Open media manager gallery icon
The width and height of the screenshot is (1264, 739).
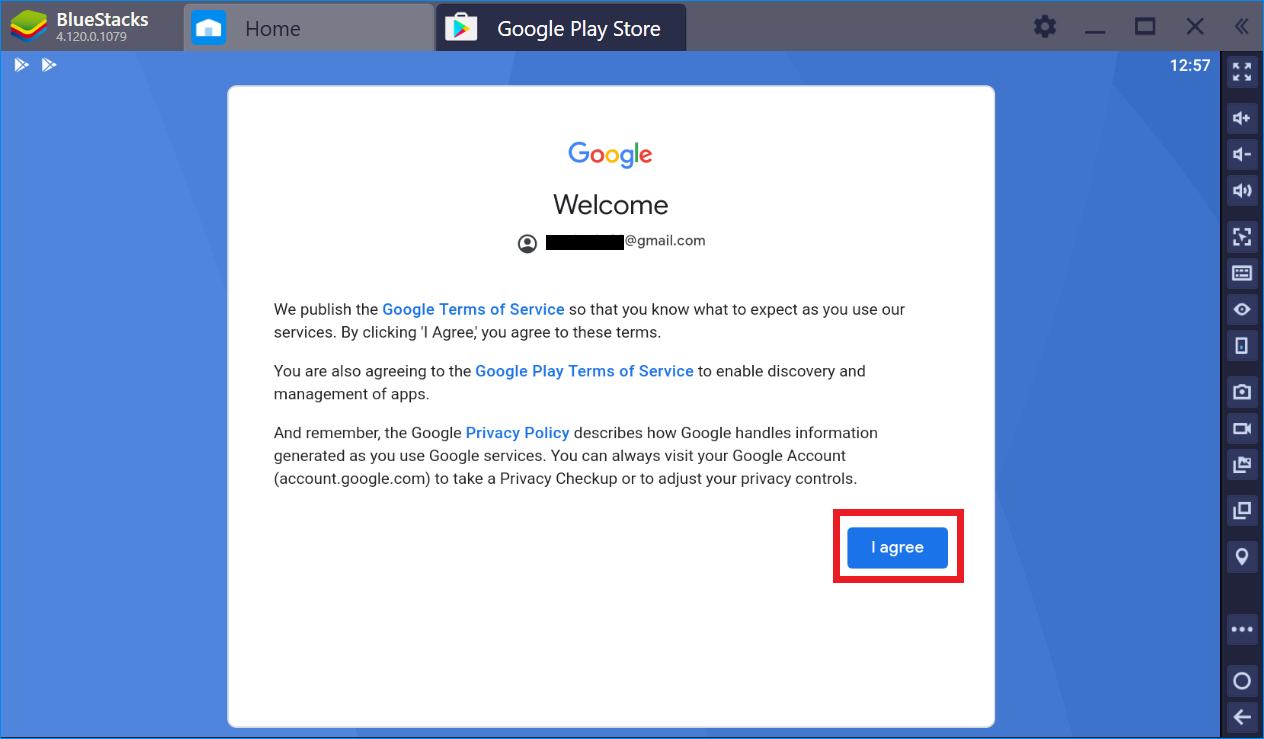click(x=1242, y=464)
